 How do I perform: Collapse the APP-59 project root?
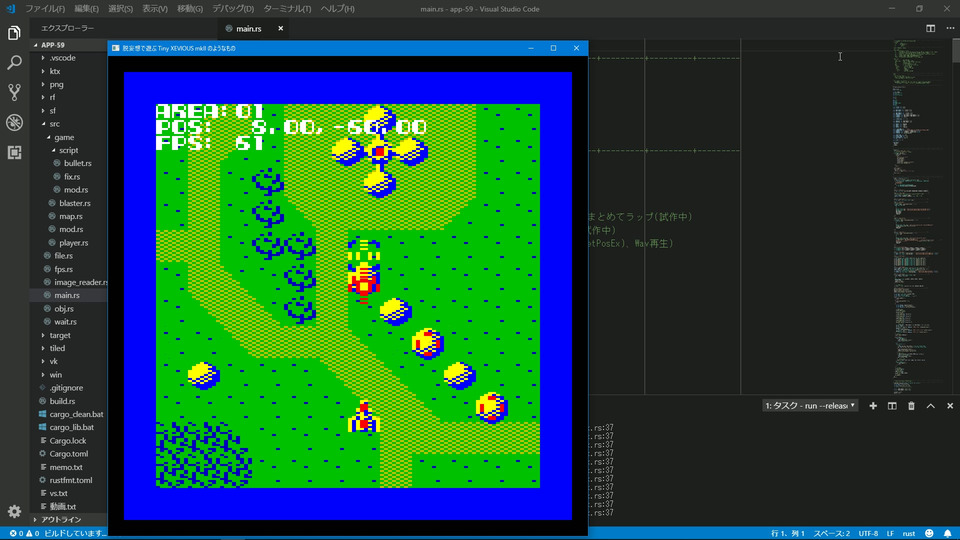point(53,45)
